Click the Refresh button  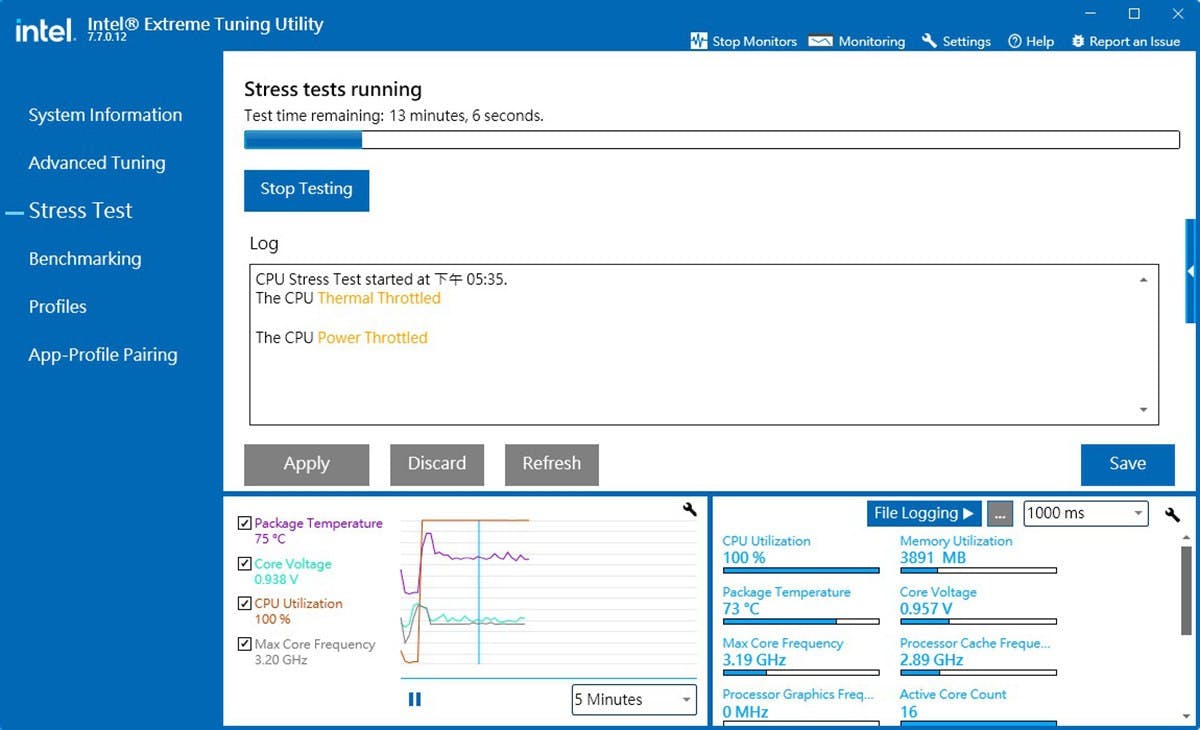pos(551,464)
